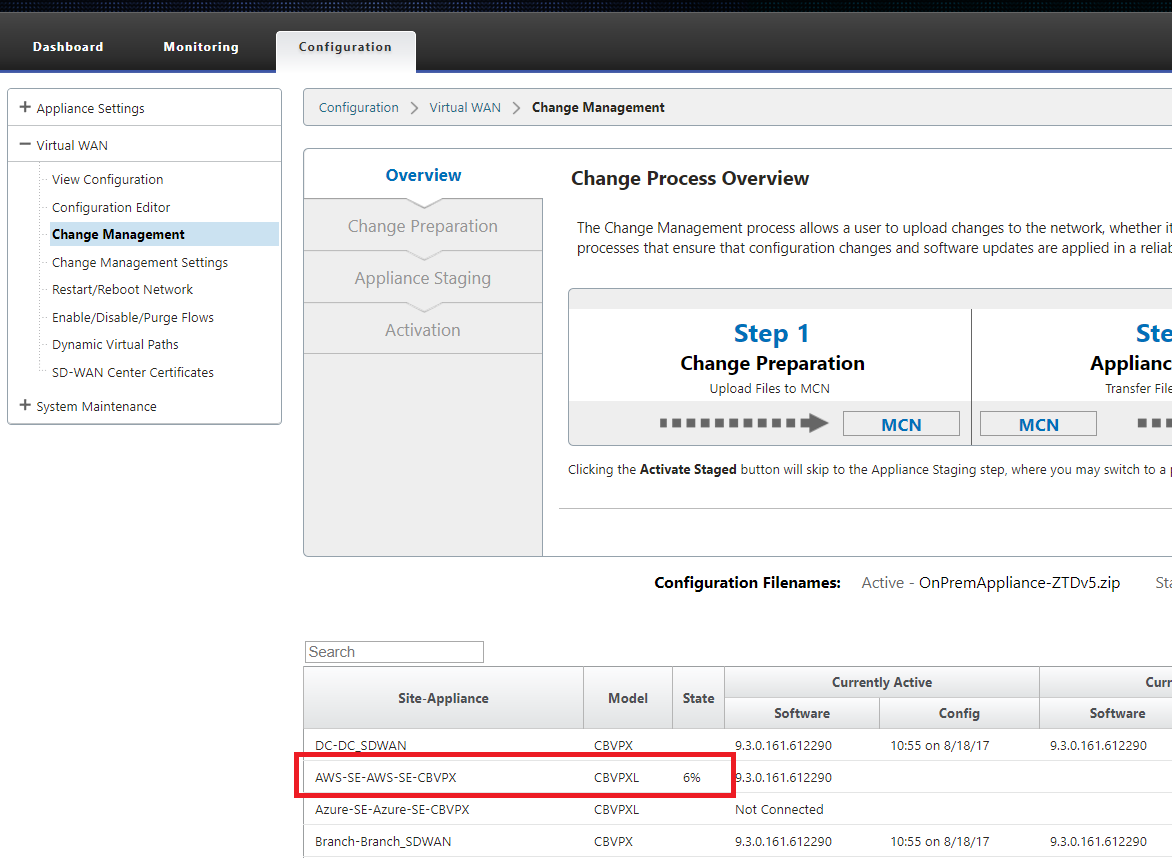1172x858 pixels.
Task: Click the active filename OnPremAppliance-ZTDv5.zip
Action: (x=1020, y=583)
